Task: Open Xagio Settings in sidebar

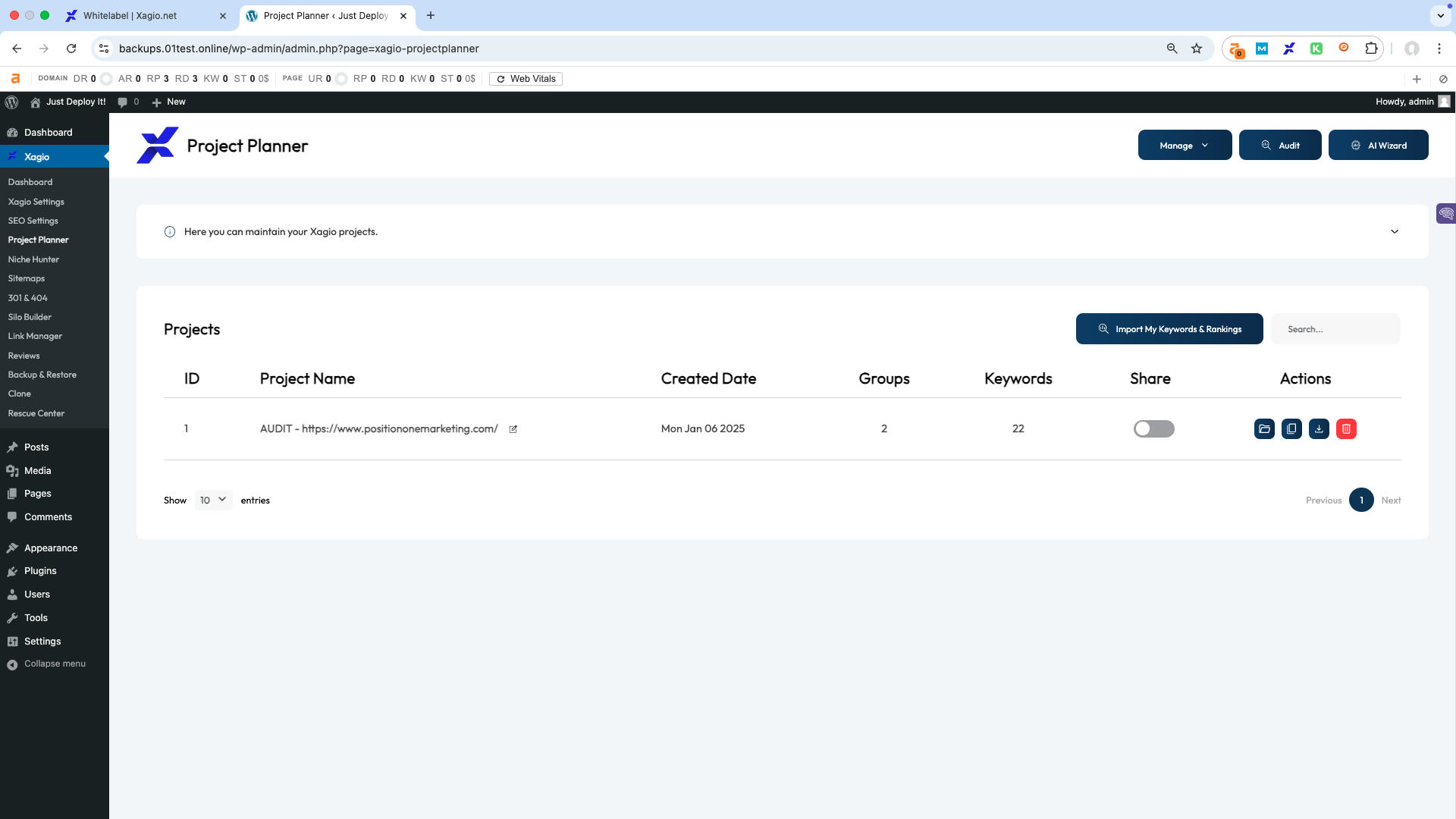Action: pos(36,202)
